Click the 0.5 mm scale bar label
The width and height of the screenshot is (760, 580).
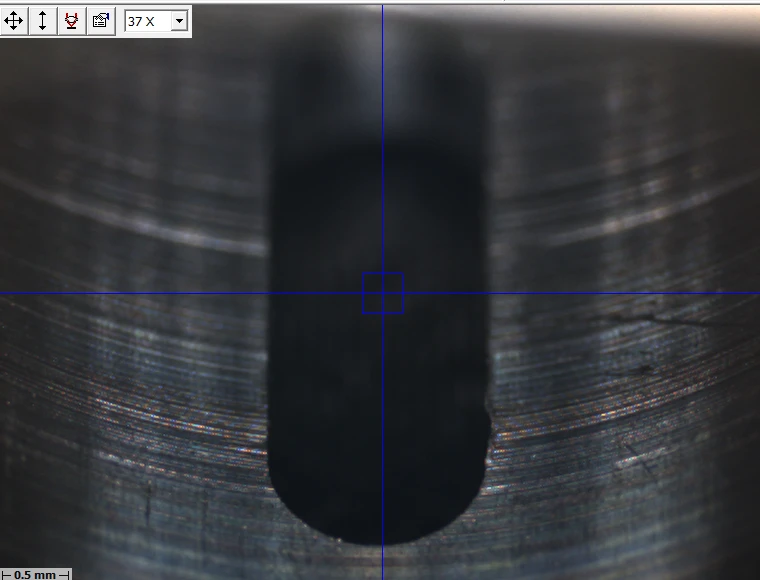pyautogui.click(x=35, y=575)
